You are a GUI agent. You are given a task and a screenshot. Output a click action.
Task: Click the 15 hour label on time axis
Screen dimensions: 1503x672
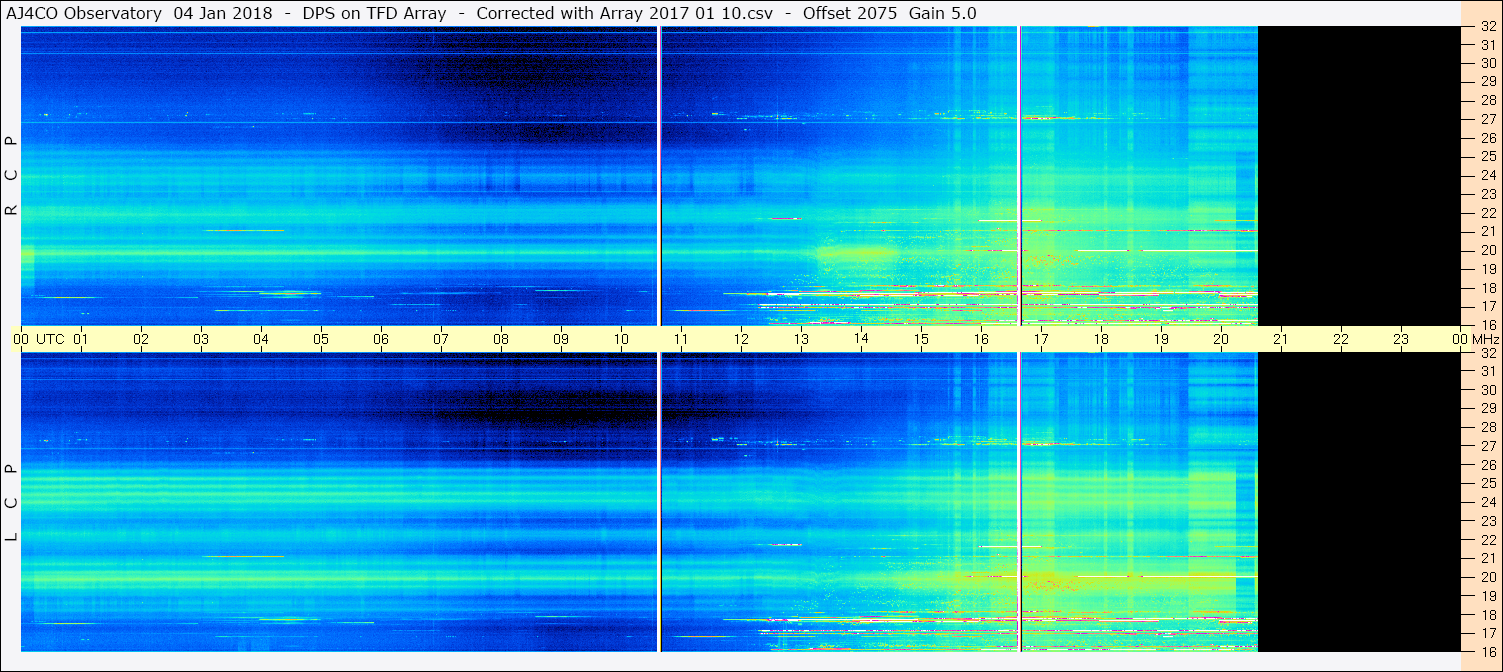point(921,339)
